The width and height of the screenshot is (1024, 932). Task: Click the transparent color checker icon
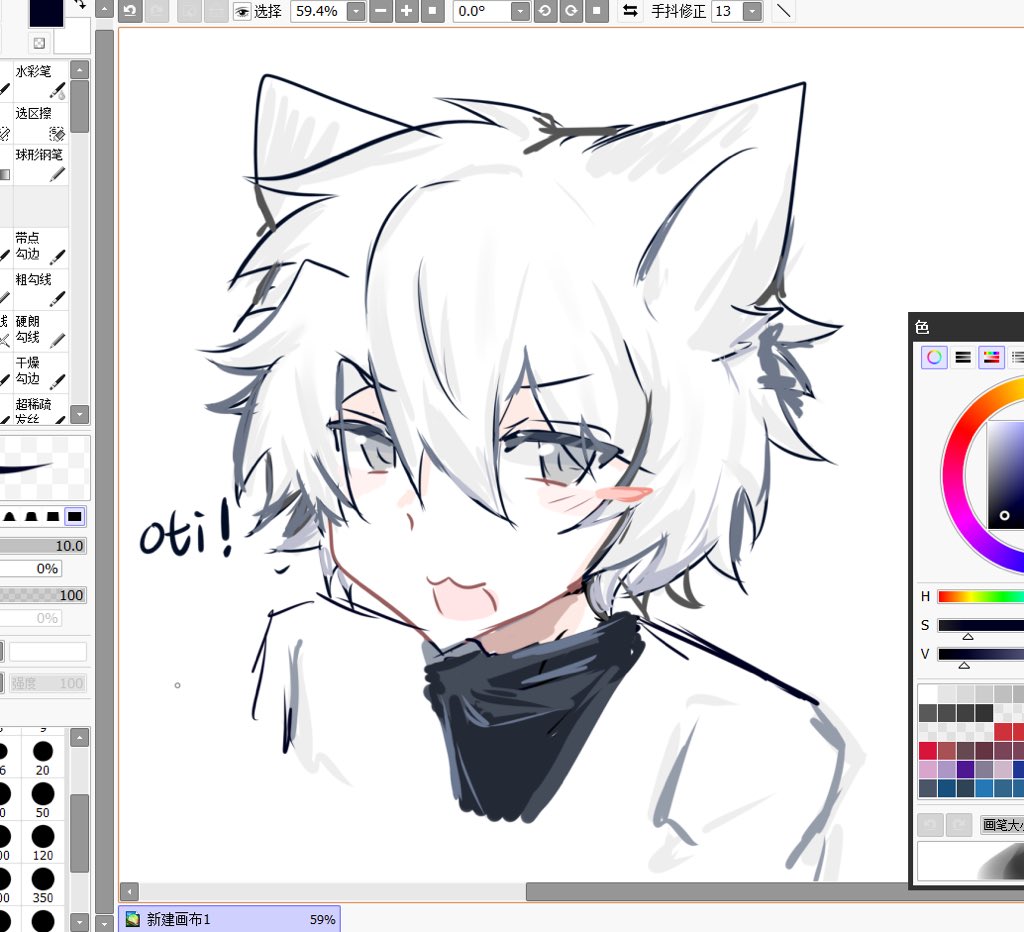click(x=39, y=43)
